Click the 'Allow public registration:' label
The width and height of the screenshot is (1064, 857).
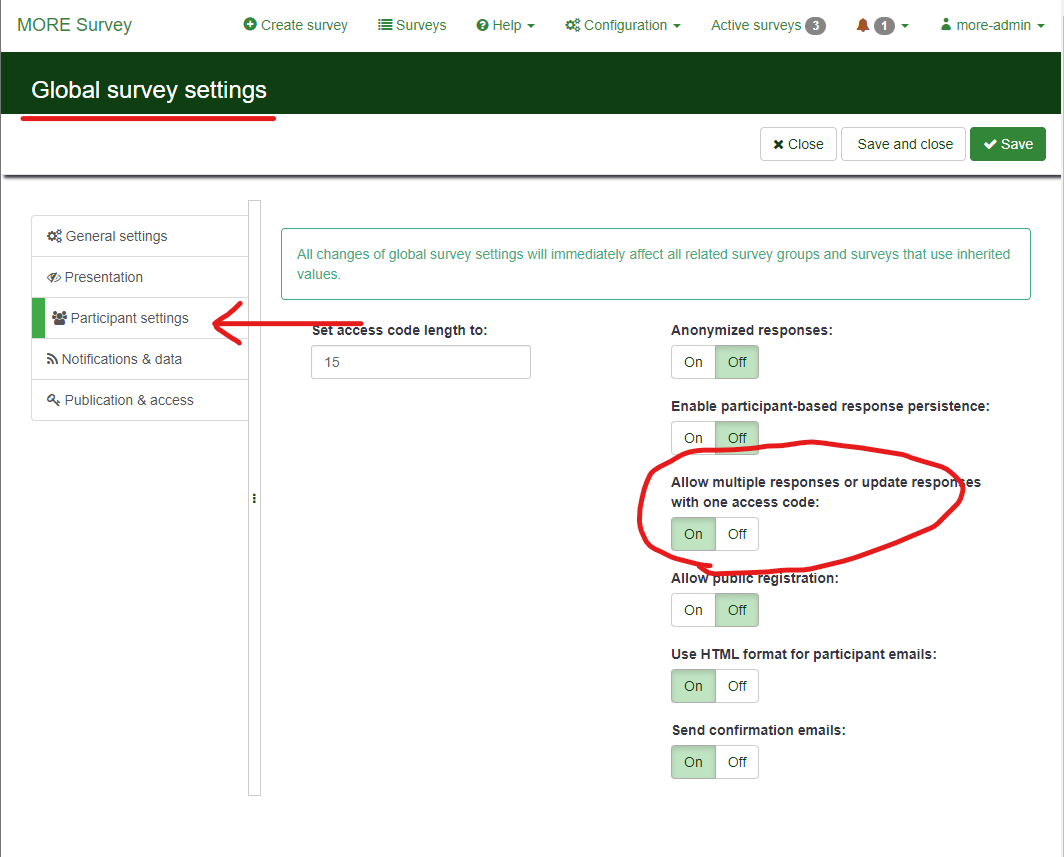(755, 578)
